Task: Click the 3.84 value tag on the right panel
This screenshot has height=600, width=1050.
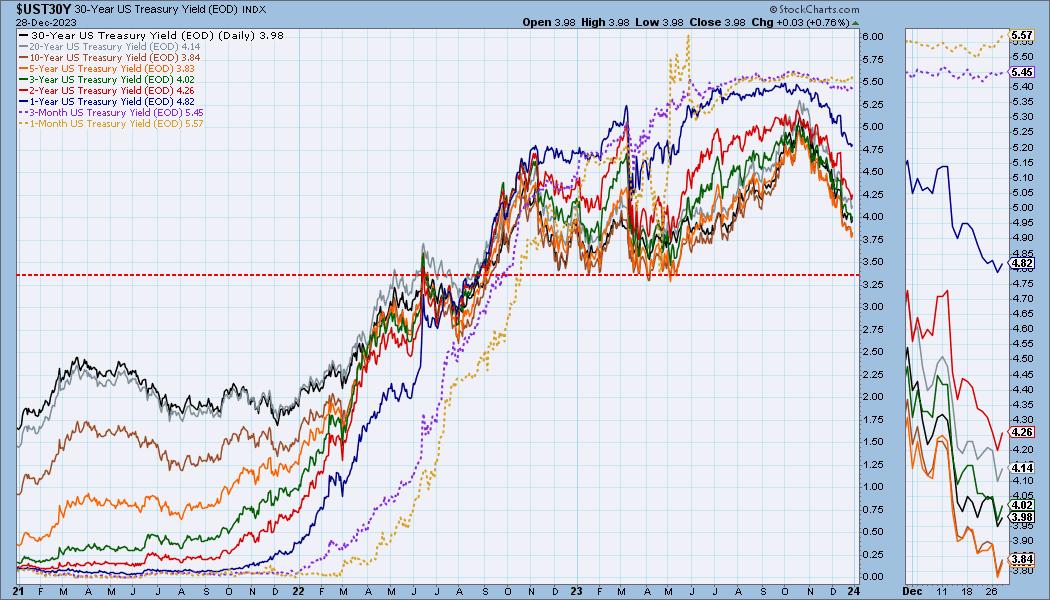Action: [1022, 559]
